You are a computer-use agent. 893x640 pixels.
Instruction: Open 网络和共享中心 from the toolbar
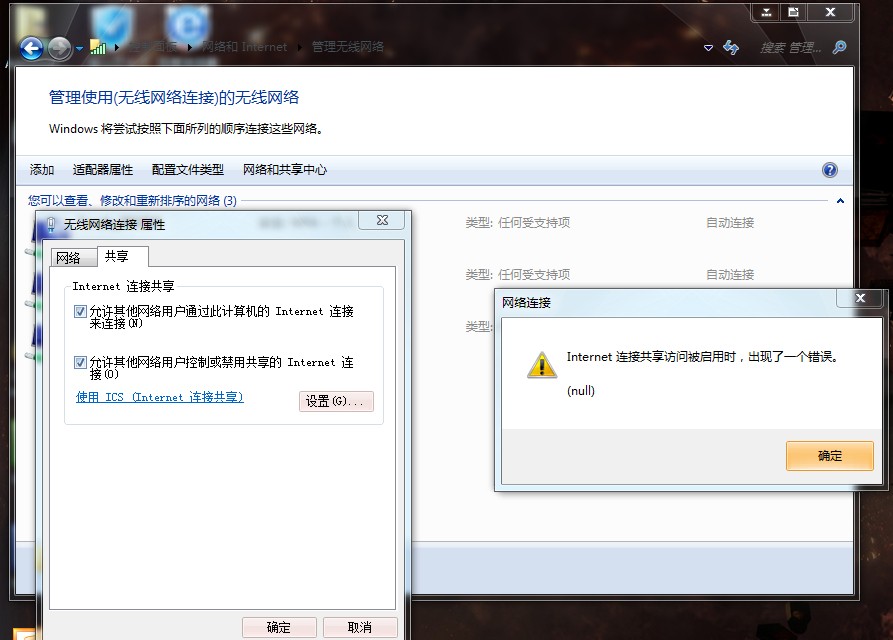tap(285, 170)
